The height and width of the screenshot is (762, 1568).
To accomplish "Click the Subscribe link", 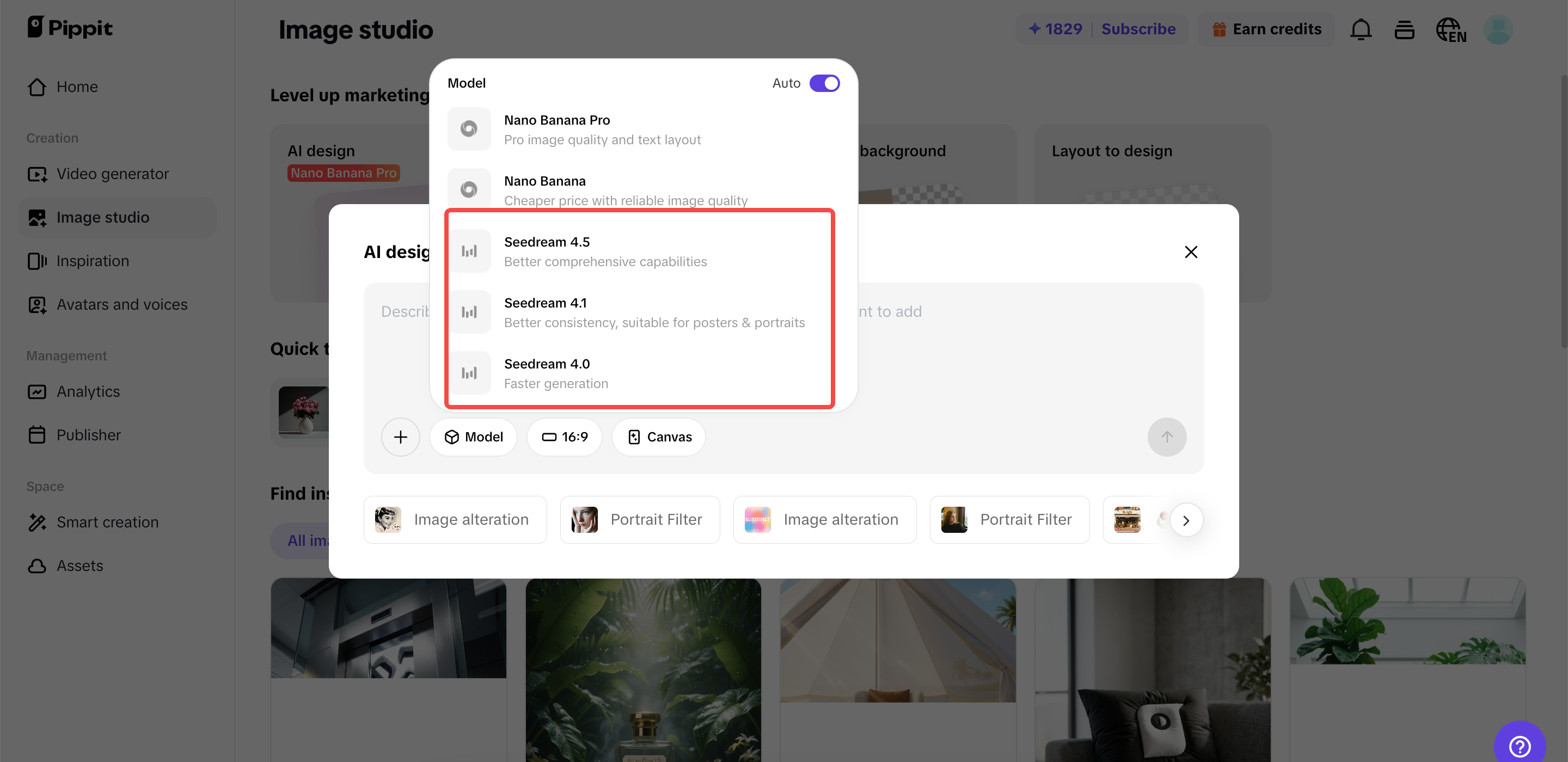I will click(1139, 29).
